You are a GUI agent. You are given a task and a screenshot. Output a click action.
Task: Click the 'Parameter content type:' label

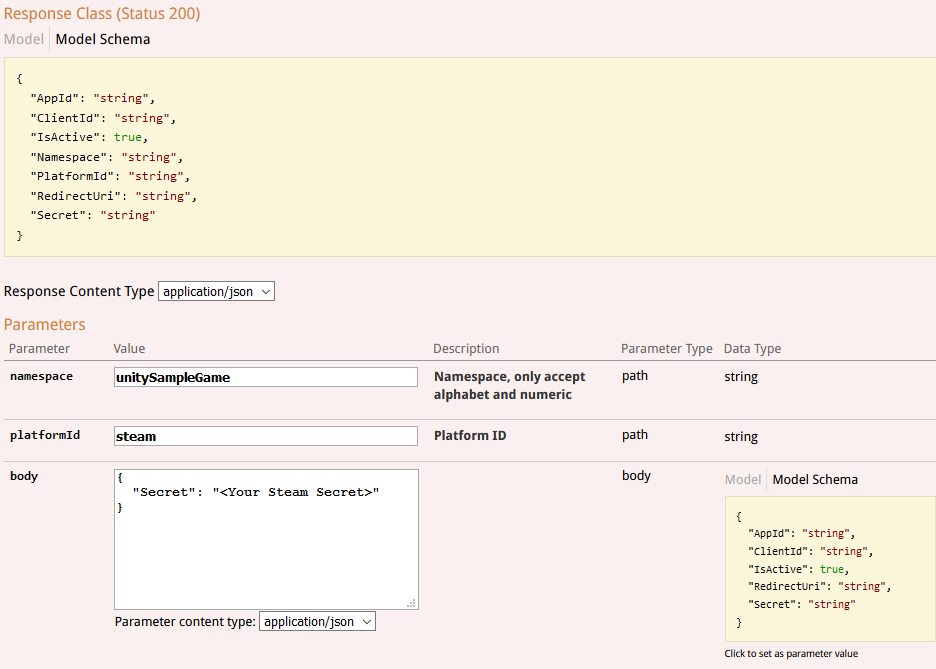[185, 622]
